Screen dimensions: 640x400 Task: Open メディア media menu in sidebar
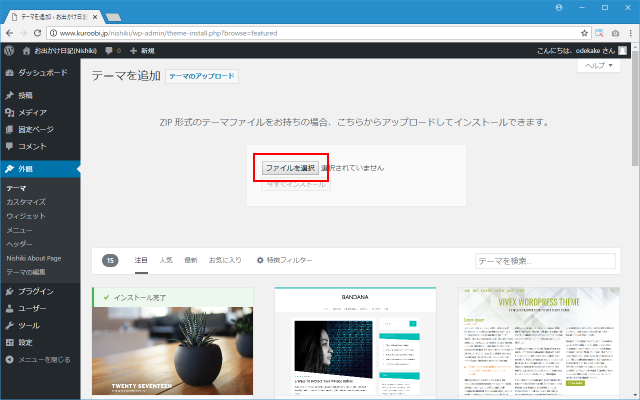coord(40,113)
